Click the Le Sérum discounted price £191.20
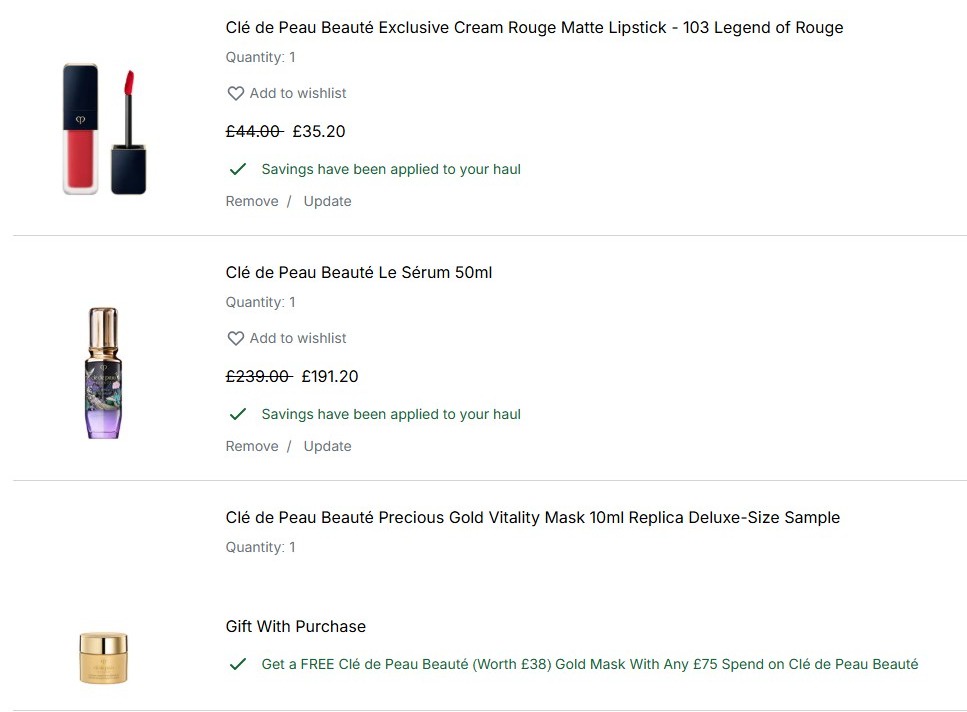The image size is (967, 712). [329, 376]
